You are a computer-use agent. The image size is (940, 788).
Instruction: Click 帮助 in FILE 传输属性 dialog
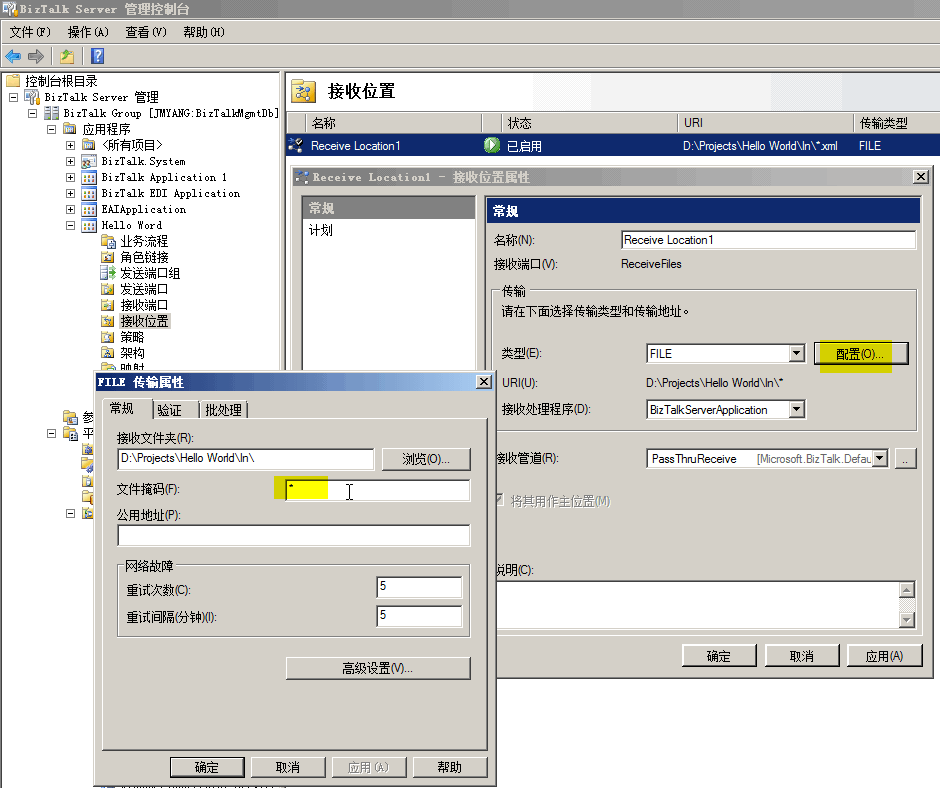click(x=450, y=767)
